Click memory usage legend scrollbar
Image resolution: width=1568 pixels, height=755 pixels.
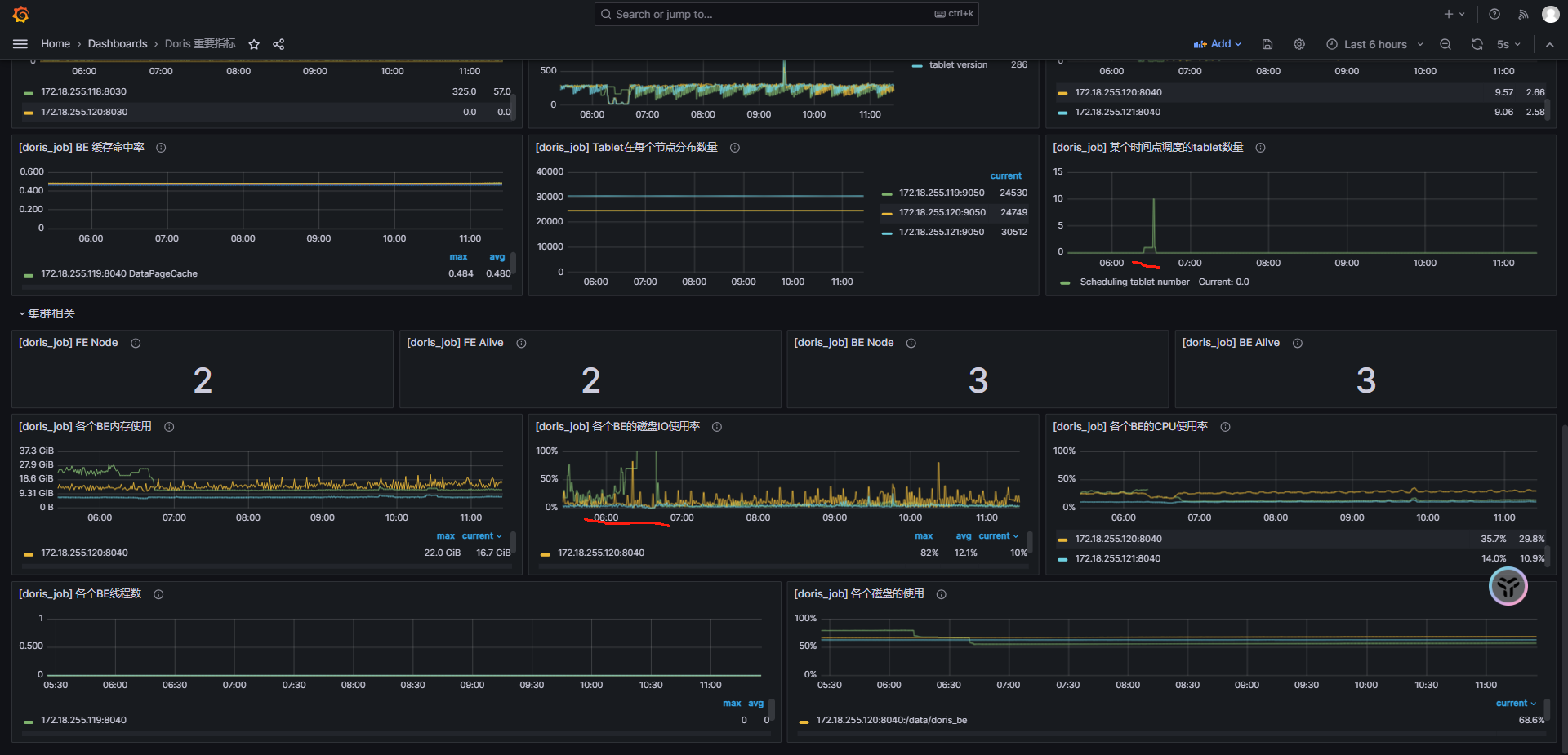click(513, 541)
